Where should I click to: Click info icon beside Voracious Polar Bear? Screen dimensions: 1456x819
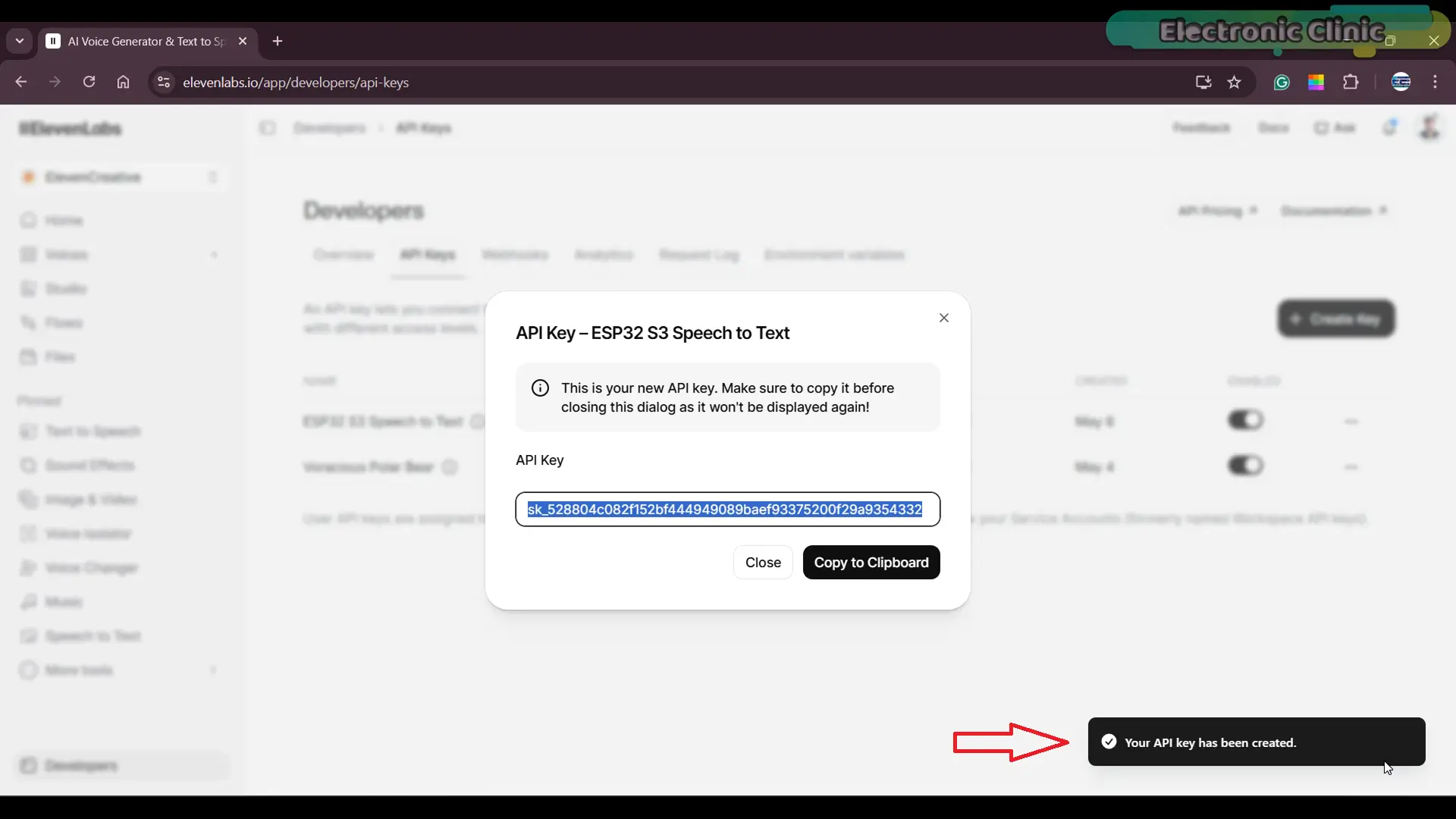450,467
